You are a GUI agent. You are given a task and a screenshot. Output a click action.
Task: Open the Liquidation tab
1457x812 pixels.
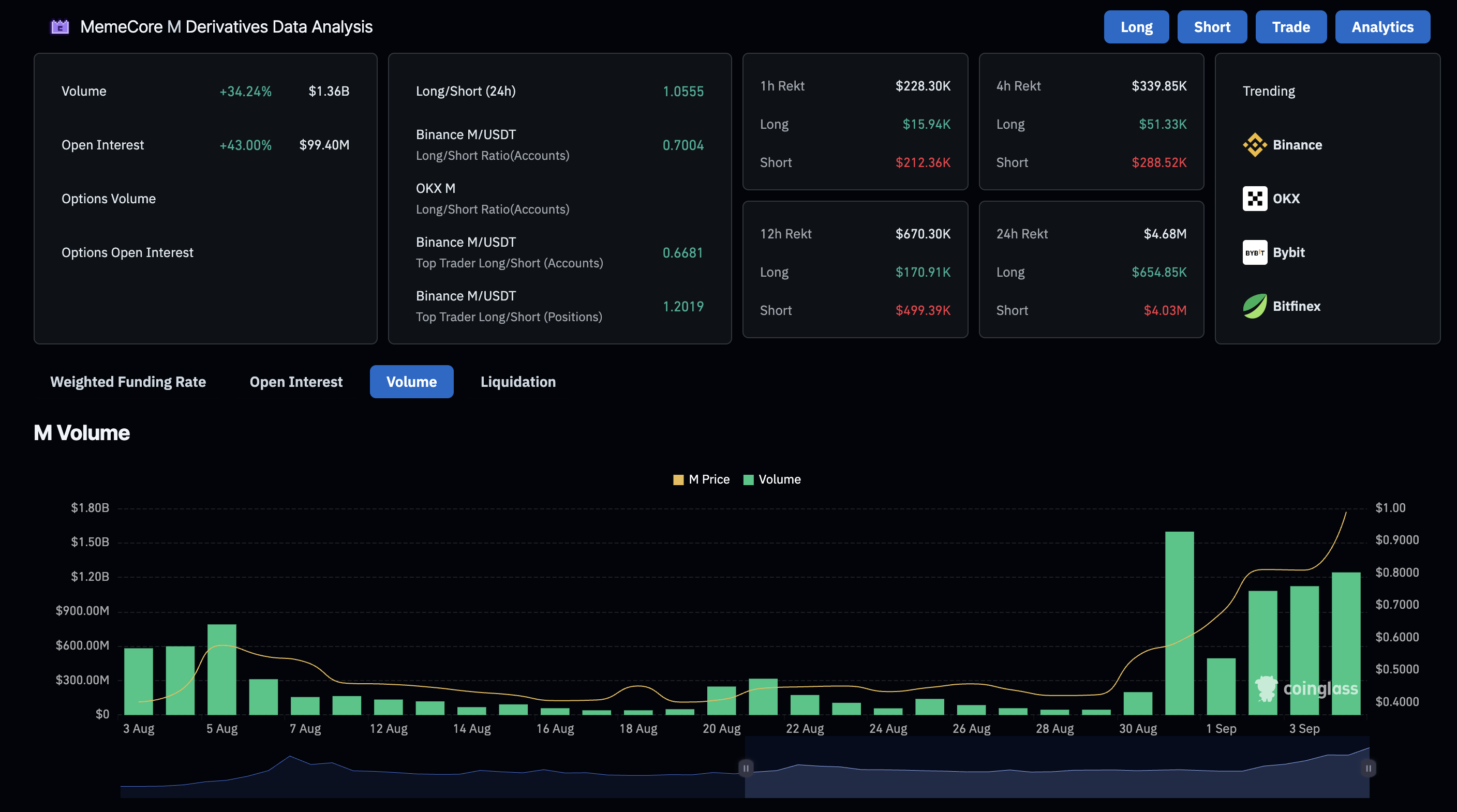[517, 382]
